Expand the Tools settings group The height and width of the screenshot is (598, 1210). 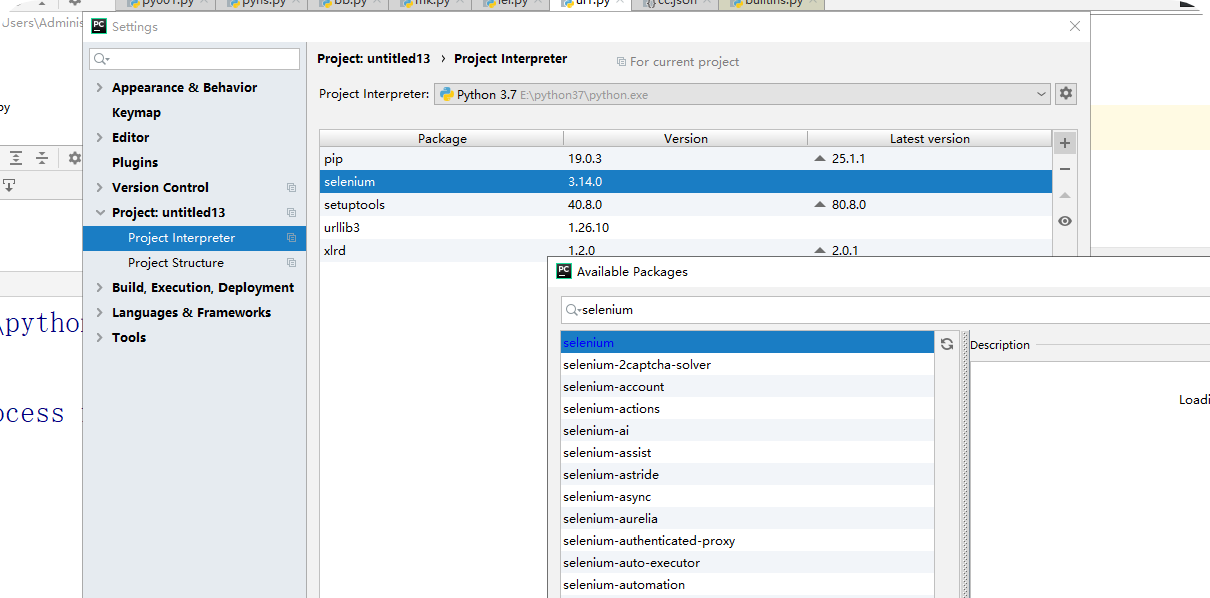99,338
